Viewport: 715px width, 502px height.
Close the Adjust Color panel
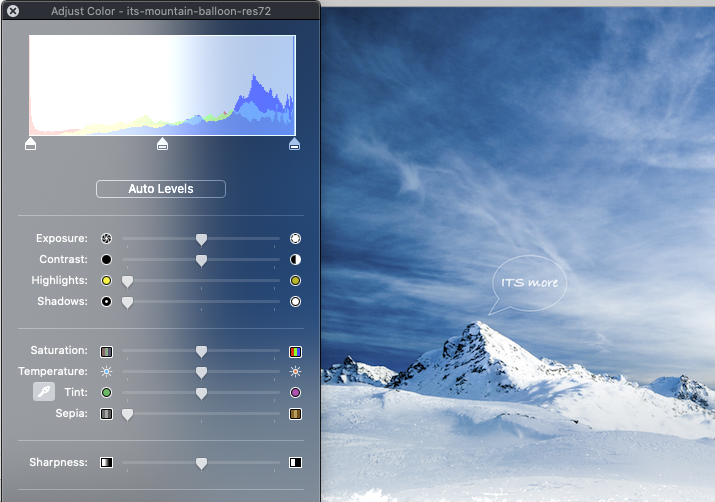pyautogui.click(x=11, y=9)
